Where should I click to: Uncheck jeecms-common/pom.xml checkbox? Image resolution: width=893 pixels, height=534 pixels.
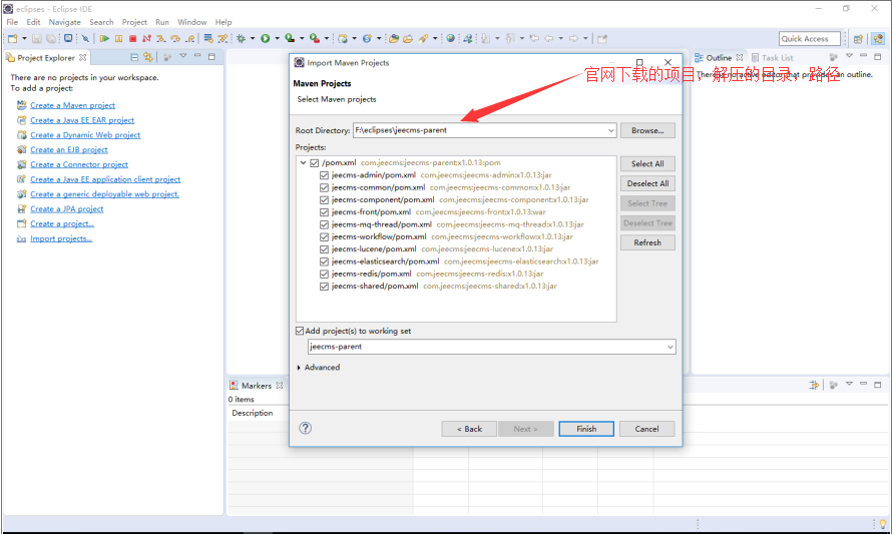tap(324, 187)
